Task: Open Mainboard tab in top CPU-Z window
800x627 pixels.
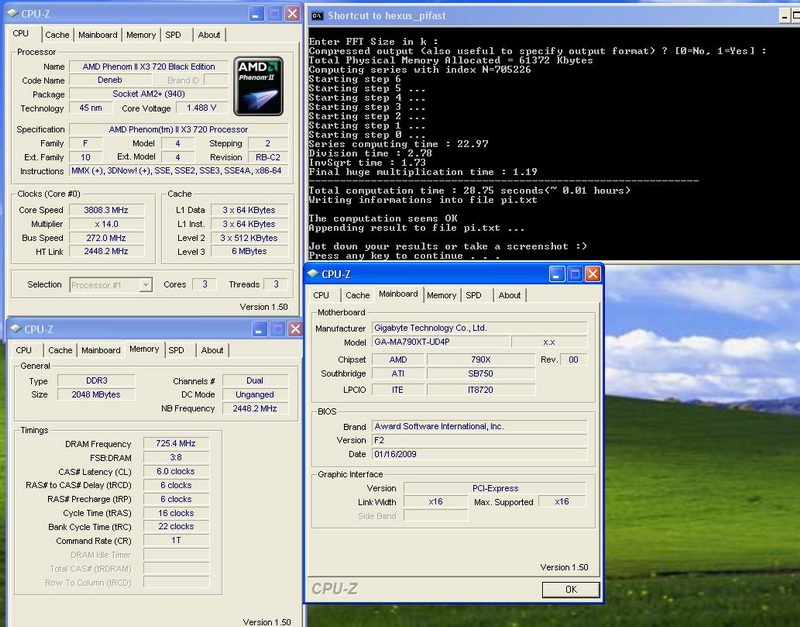Action: 97,35
